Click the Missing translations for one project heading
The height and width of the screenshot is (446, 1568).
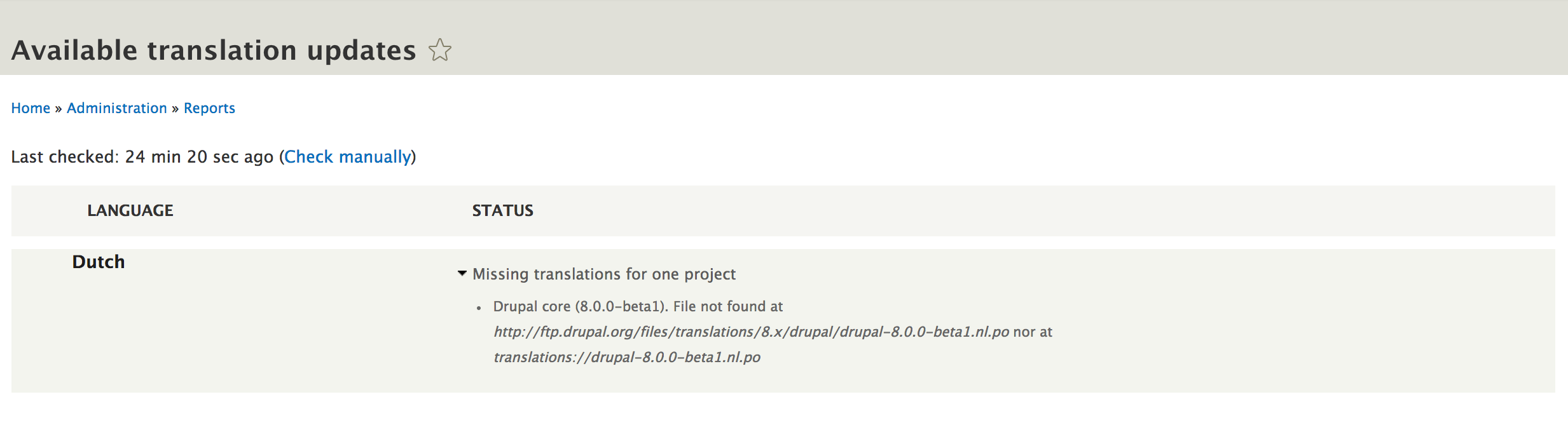(604, 274)
